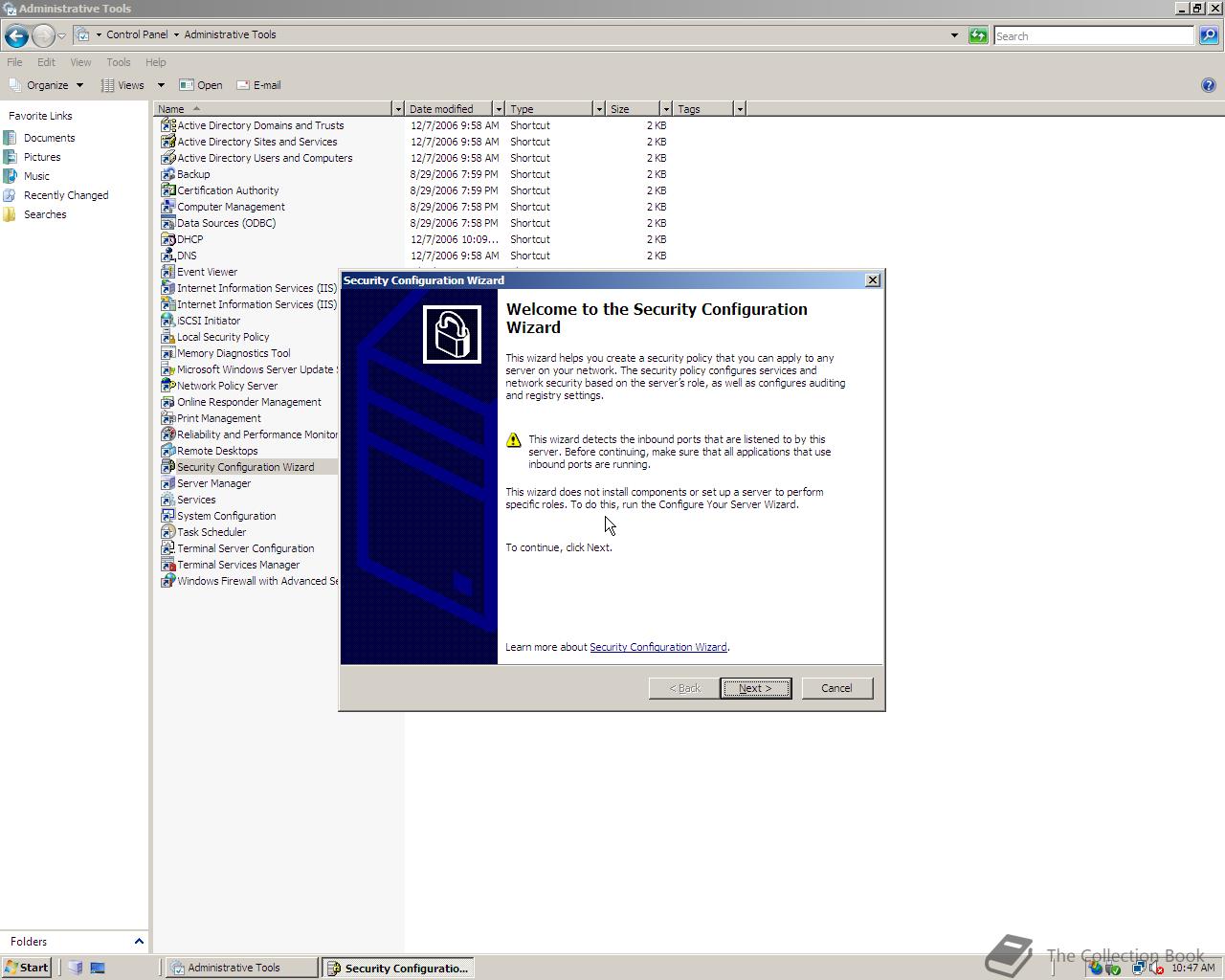
Task: Open the Searches favorite link
Action: click(45, 214)
